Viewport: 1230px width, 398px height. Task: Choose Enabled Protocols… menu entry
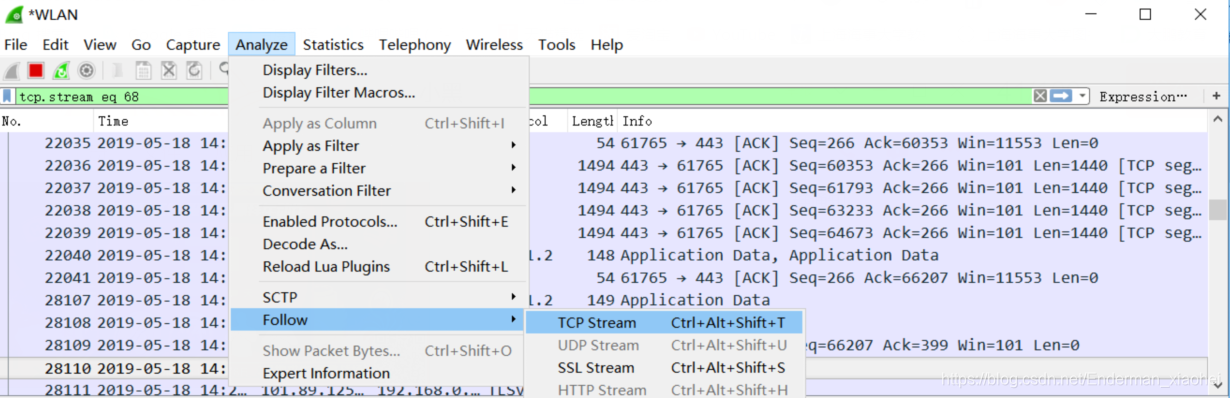(379, 222)
